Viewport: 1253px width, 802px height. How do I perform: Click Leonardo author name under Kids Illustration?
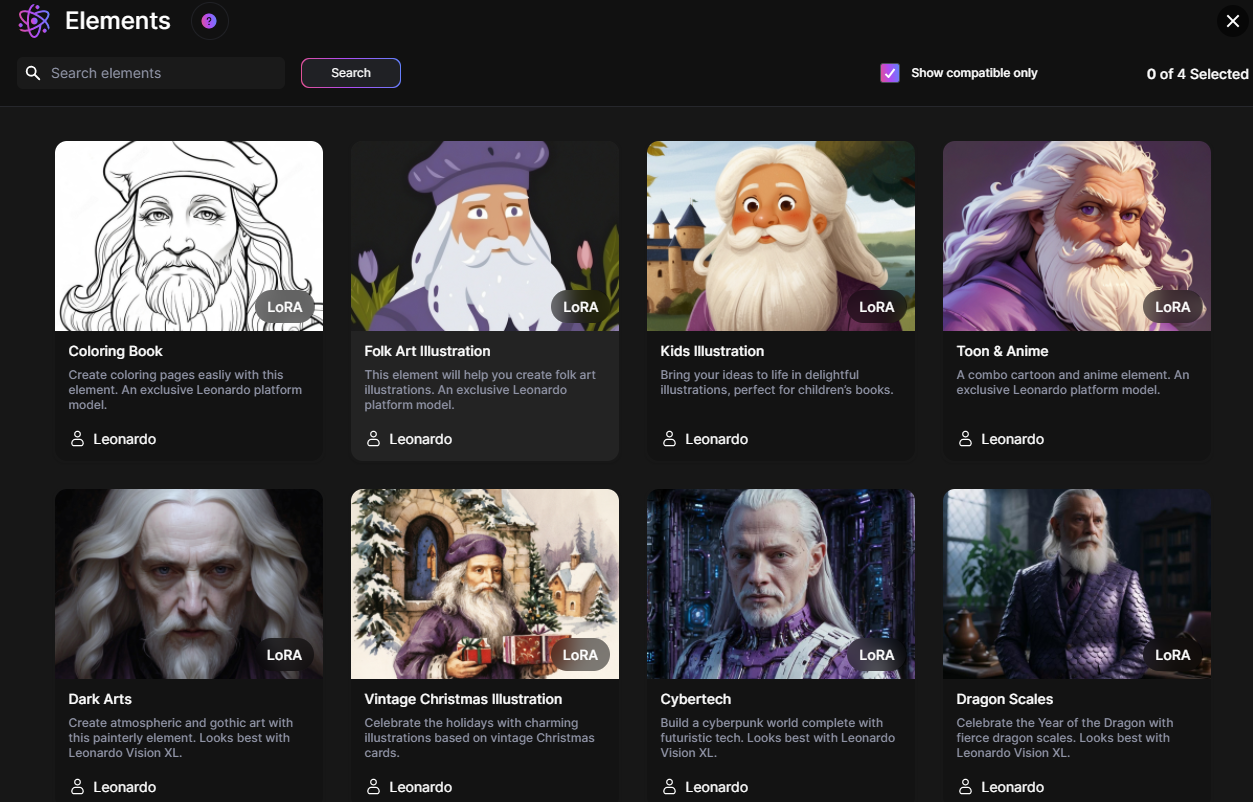coord(717,439)
